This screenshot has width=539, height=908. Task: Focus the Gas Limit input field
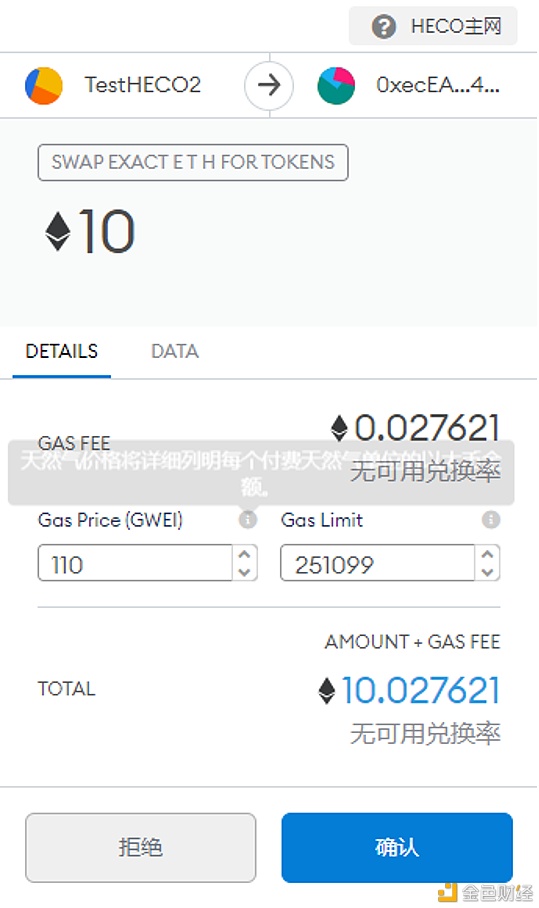point(377,563)
